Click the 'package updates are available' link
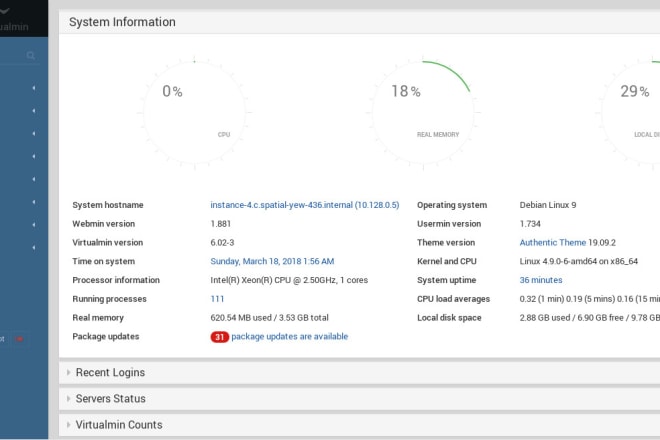 (x=290, y=336)
